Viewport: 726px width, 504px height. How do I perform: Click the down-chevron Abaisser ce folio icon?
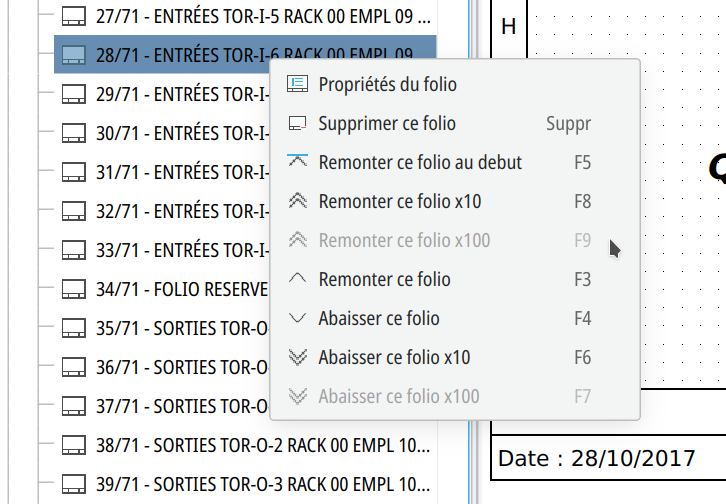(297, 318)
